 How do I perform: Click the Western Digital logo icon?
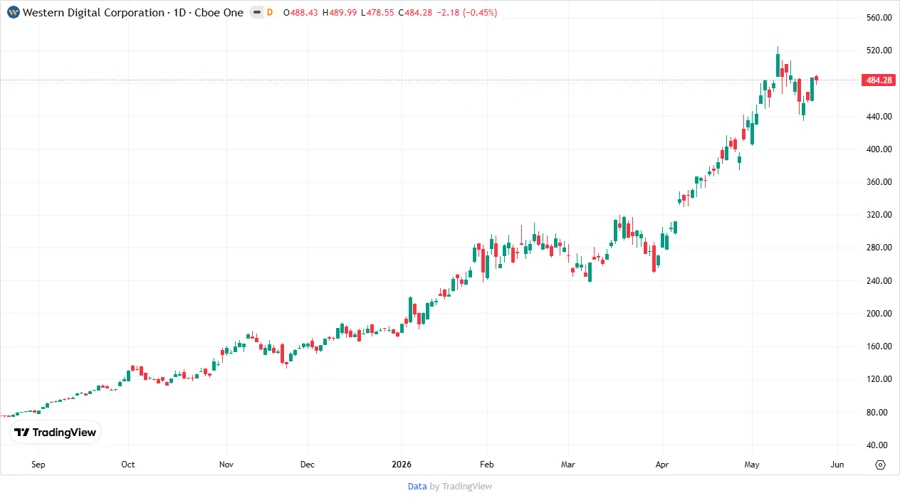click(13, 12)
